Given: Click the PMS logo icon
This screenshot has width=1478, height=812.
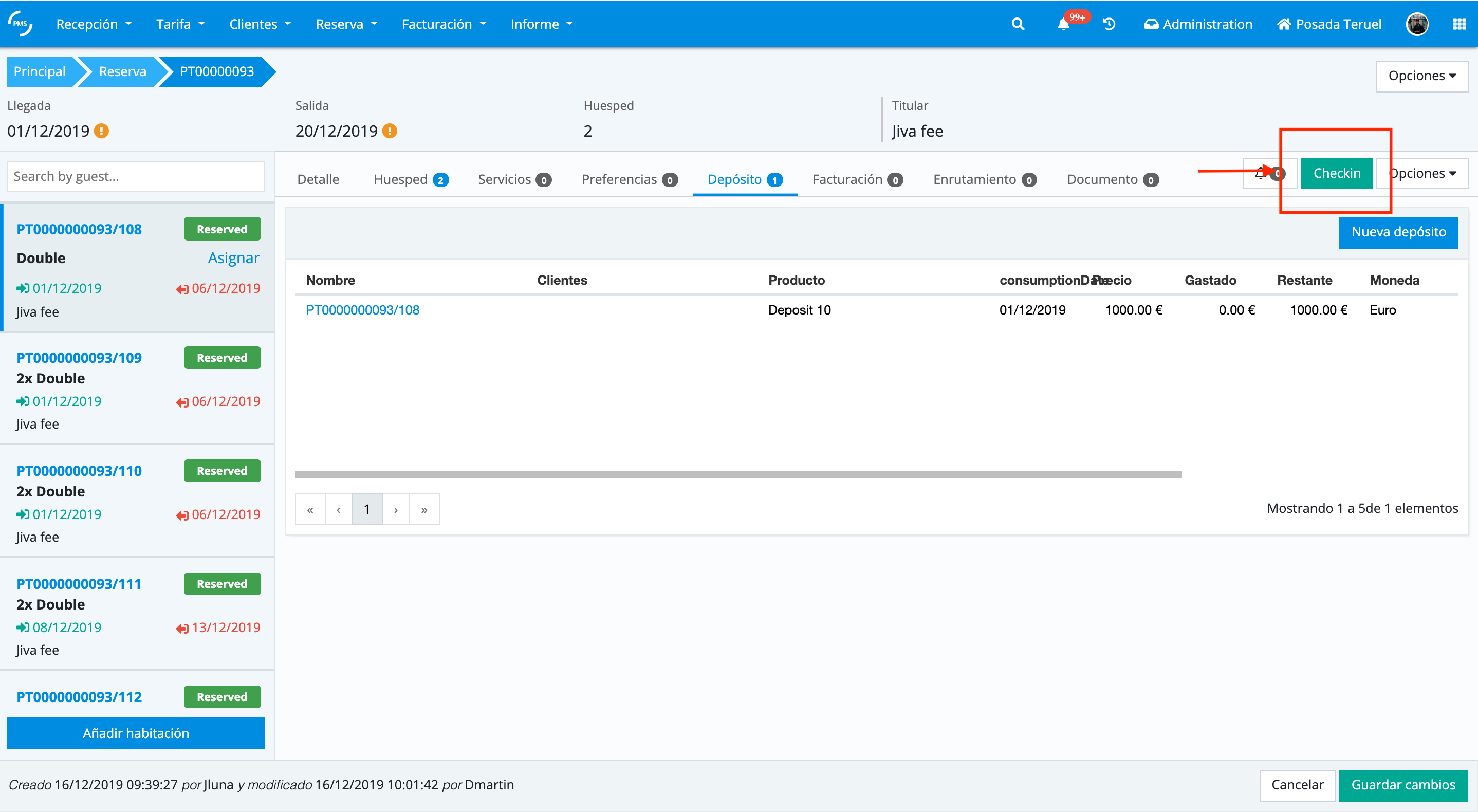Looking at the screenshot, I should pos(21,24).
